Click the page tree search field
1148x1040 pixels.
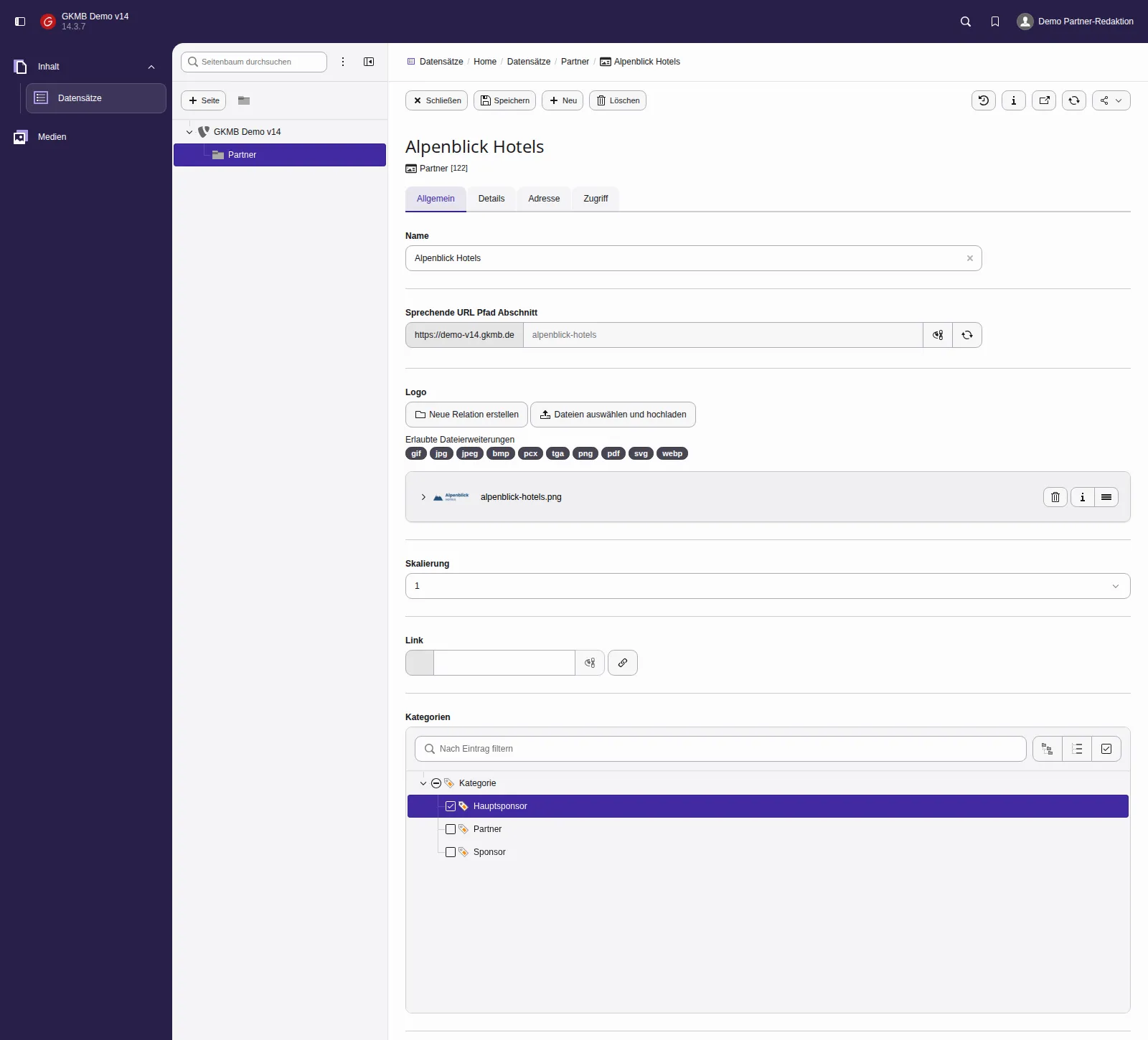tap(254, 62)
